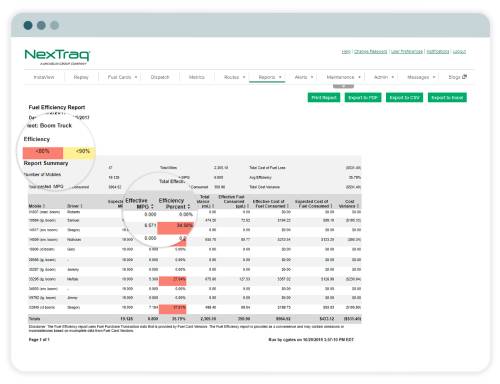
Task: Open the Admin dropdown menu
Action: click(x=384, y=77)
